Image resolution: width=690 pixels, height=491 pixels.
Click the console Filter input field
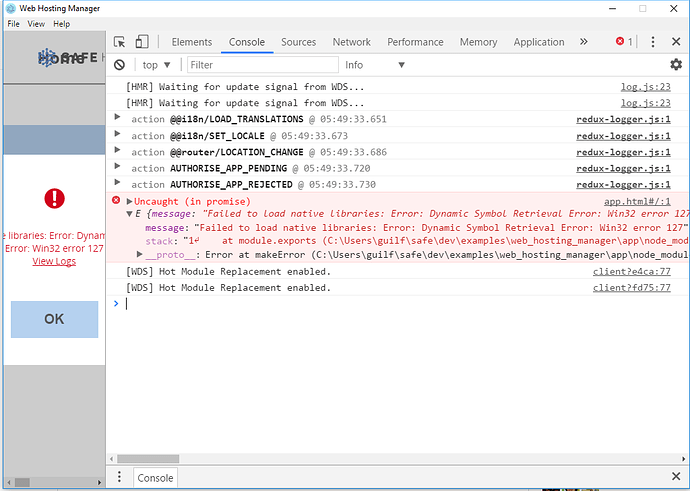(263, 65)
